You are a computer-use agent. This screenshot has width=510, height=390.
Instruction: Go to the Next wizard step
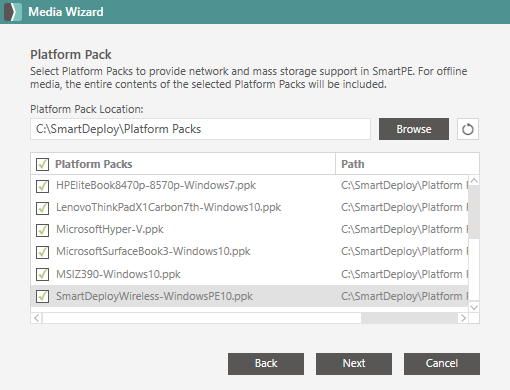pos(354,364)
